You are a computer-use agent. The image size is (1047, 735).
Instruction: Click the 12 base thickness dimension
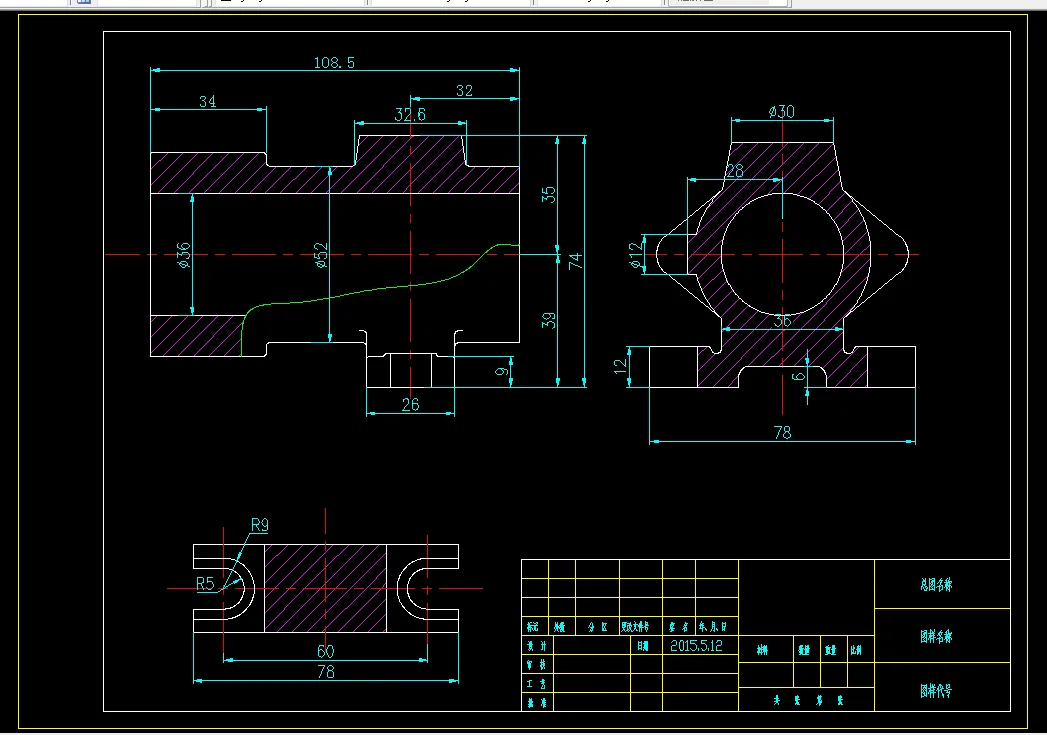click(620, 366)
